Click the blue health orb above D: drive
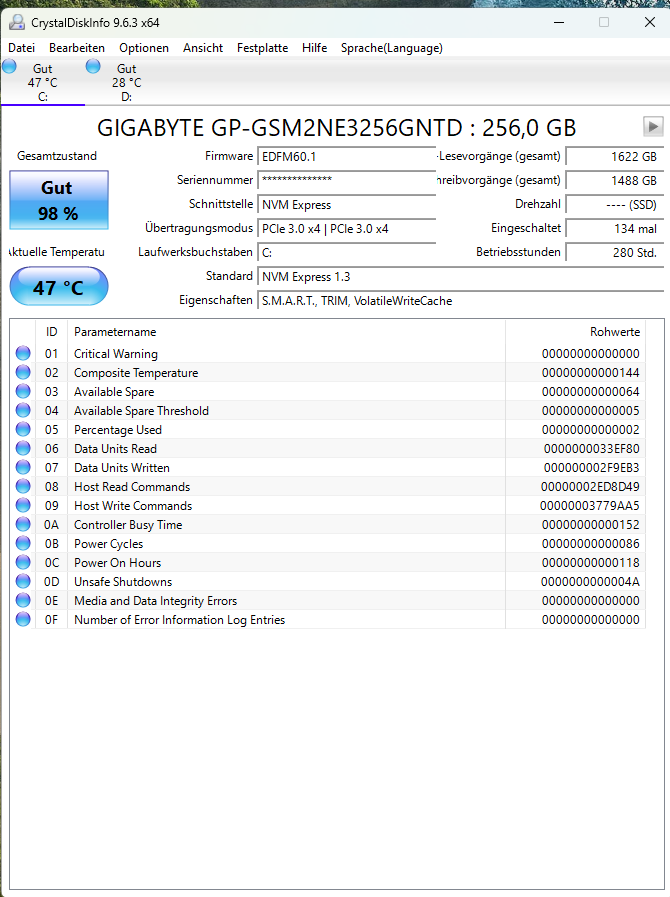The height and width of the screenshot is (897, 670). [93, 66]
